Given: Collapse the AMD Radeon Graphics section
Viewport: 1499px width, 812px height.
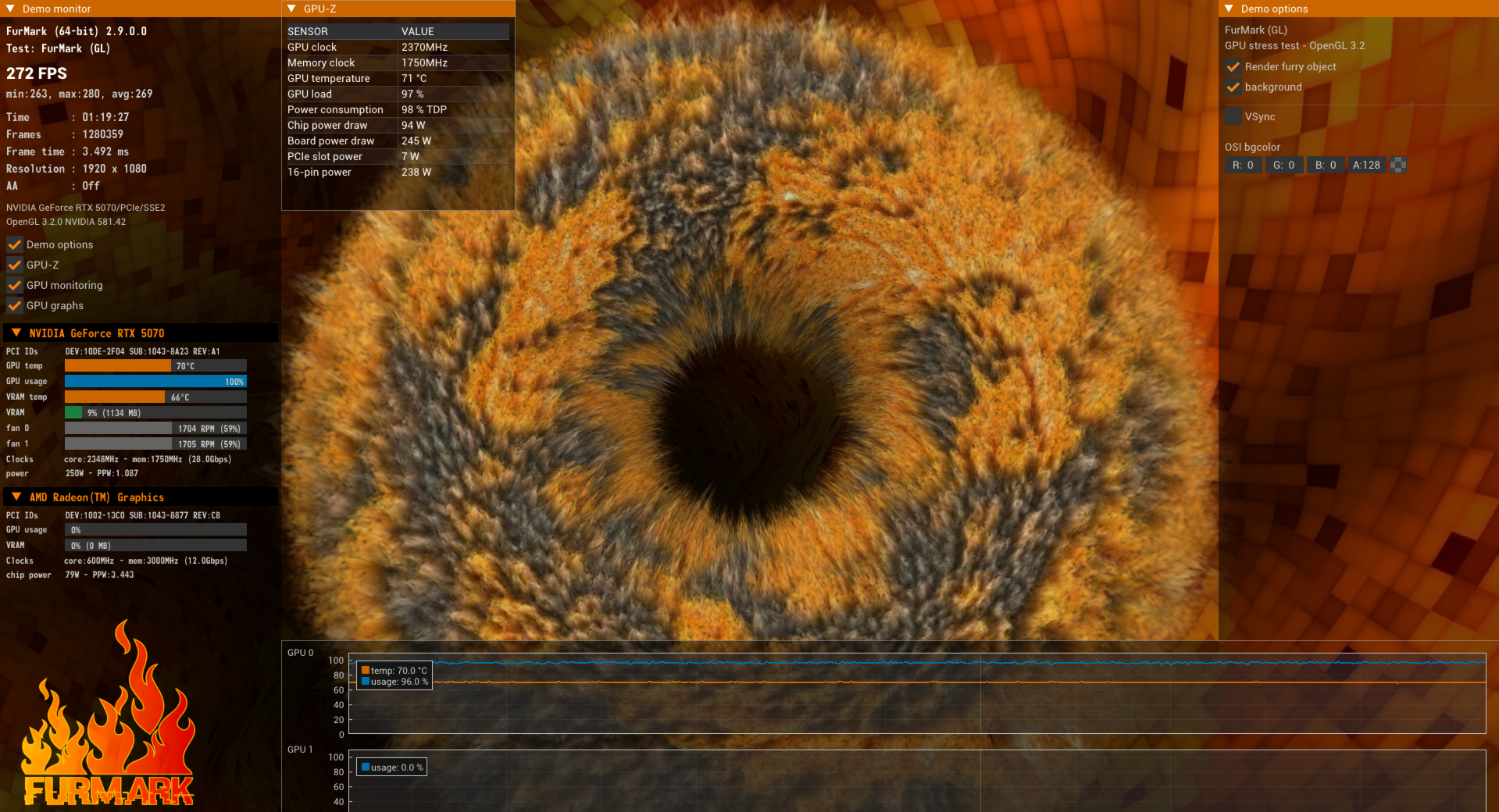Looking at the screenshot, I should click(16, 497).
